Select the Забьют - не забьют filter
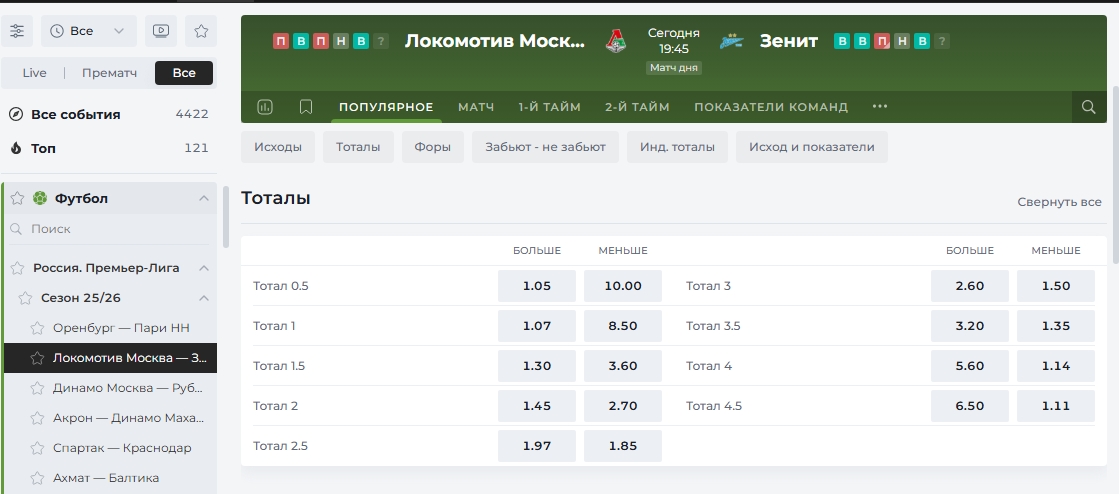The image size is (1119, 494). (x=545, y=147)
